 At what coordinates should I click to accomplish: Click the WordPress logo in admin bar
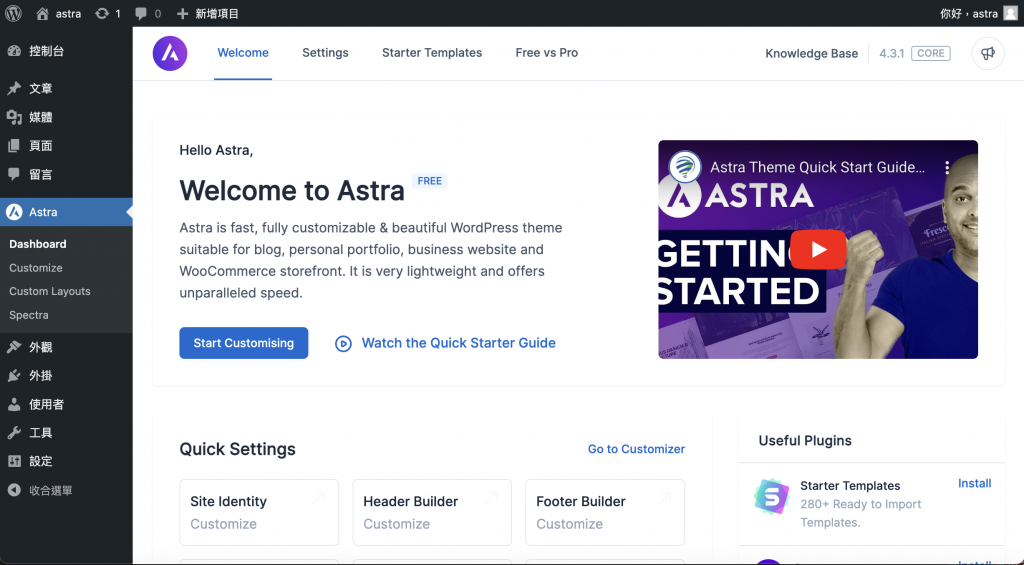pyautogui.click(x=13, y=13)
